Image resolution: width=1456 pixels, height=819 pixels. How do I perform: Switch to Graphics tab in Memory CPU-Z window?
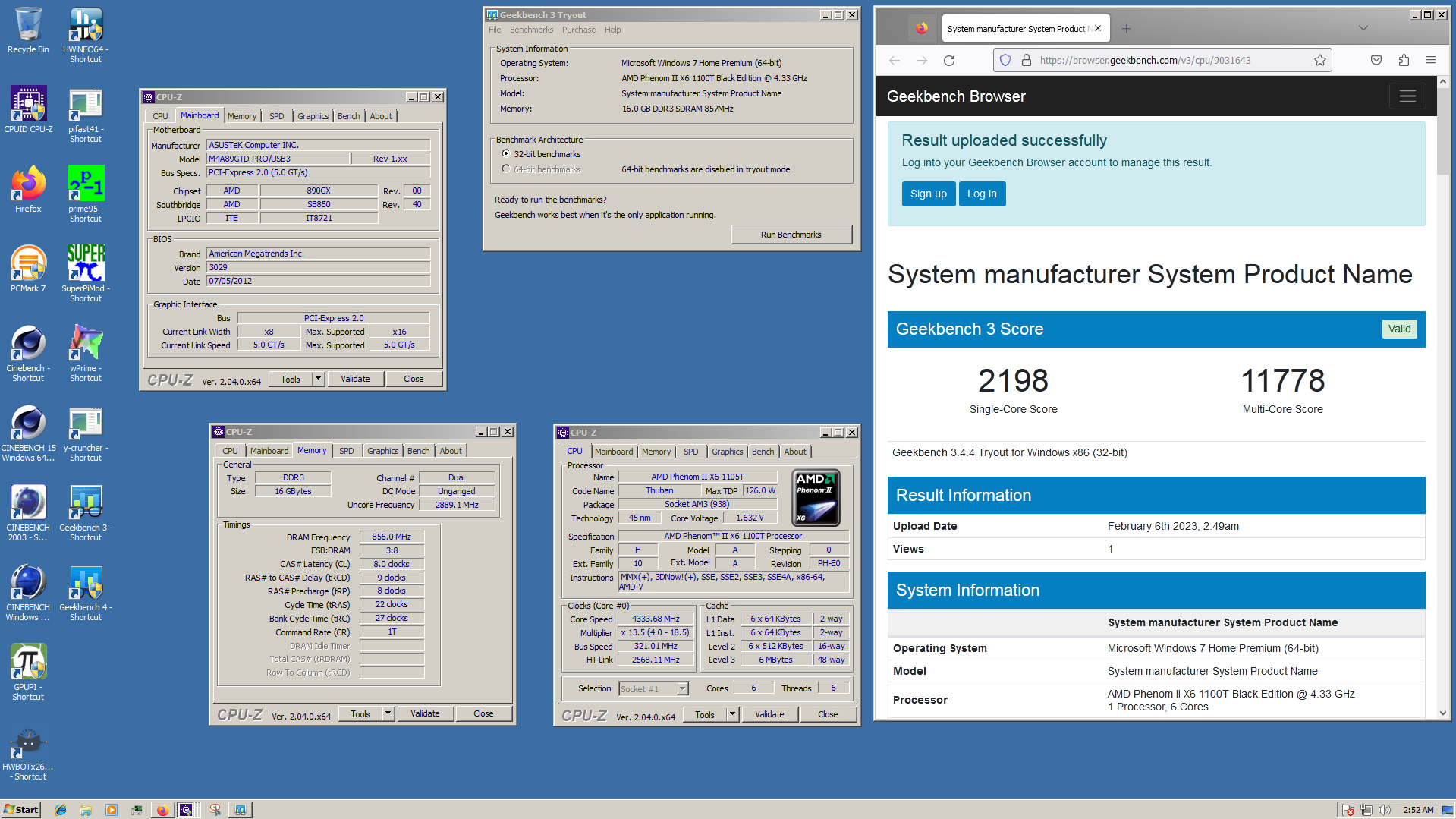pos(383,451)
